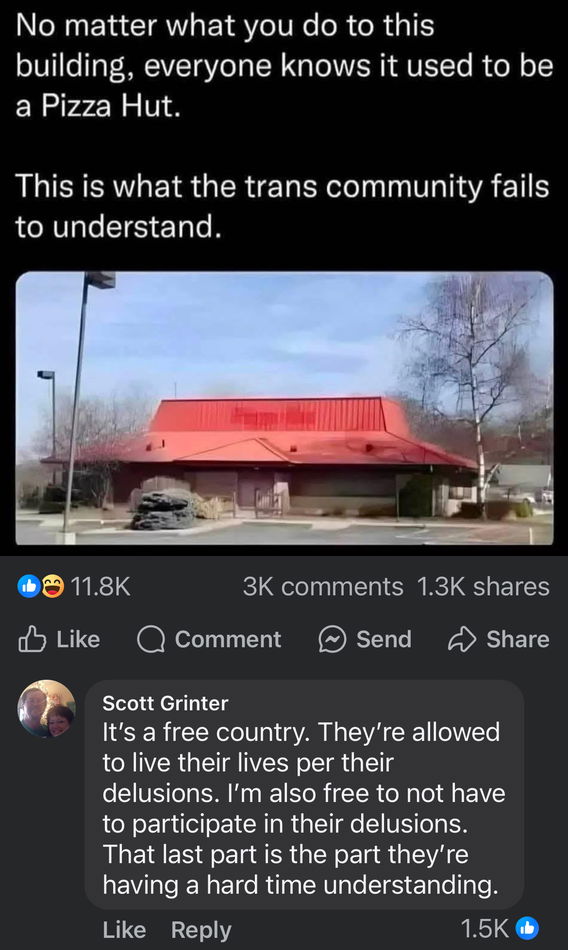Viewport: 568px width, 950px height.
Task: Tap the Comment speech bubble icon
Action: pos(151,640)
